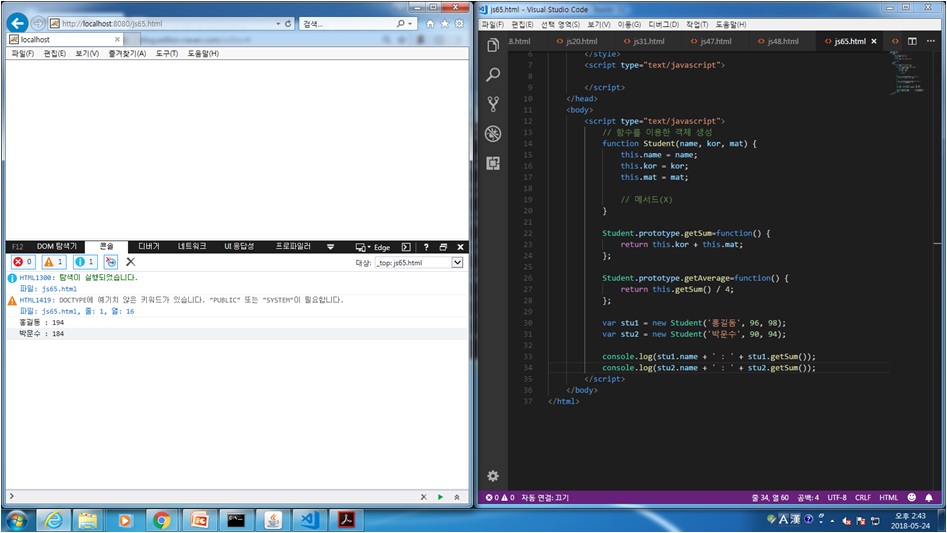947x533 pixels.
Task: Switch to F12 디버거 tab
Action: tap(149, 246)
